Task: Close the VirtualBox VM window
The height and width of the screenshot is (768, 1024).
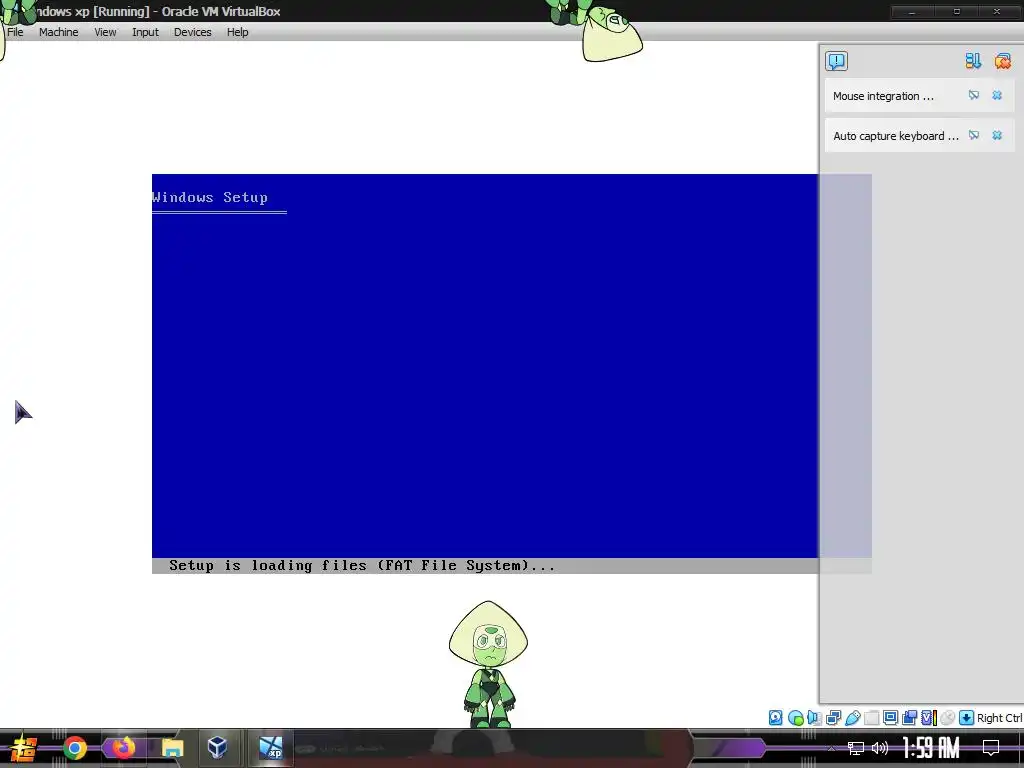Action: coord(997,12)
